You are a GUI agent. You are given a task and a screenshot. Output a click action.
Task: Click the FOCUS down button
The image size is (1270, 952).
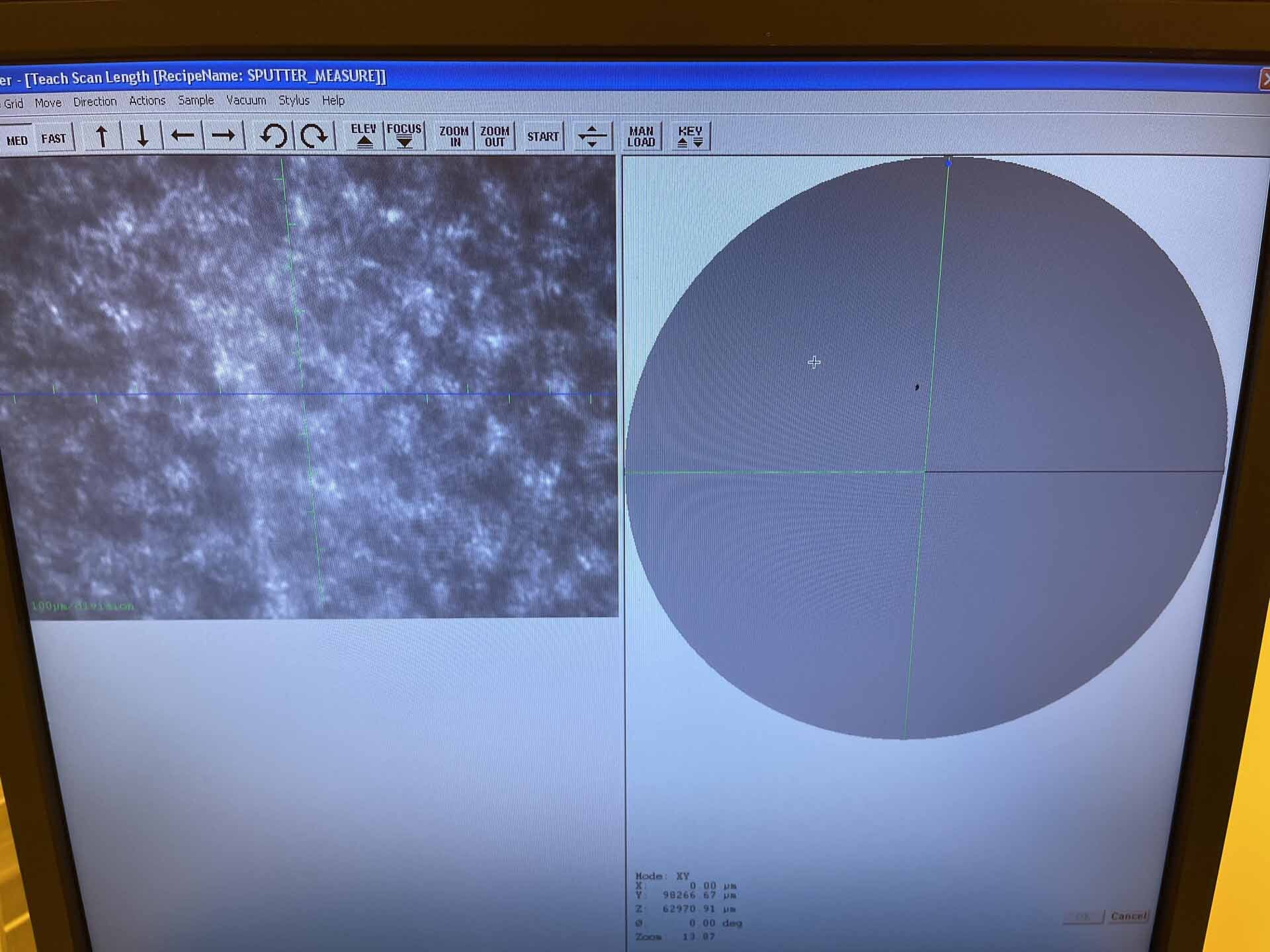pos(404,136)
